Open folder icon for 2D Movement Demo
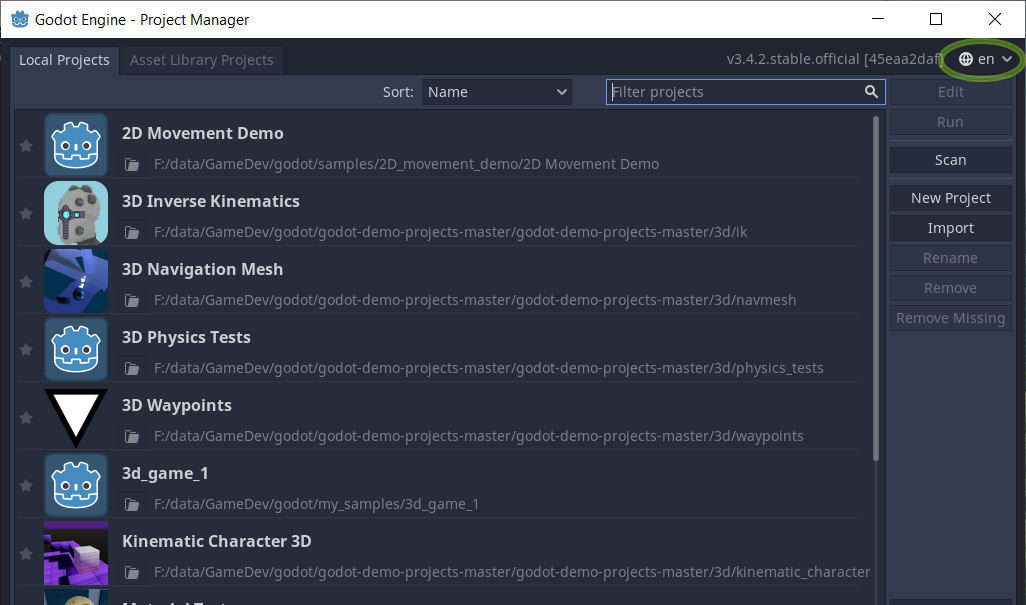This screenshot has width=1026, height=605. tap(132, 164)
